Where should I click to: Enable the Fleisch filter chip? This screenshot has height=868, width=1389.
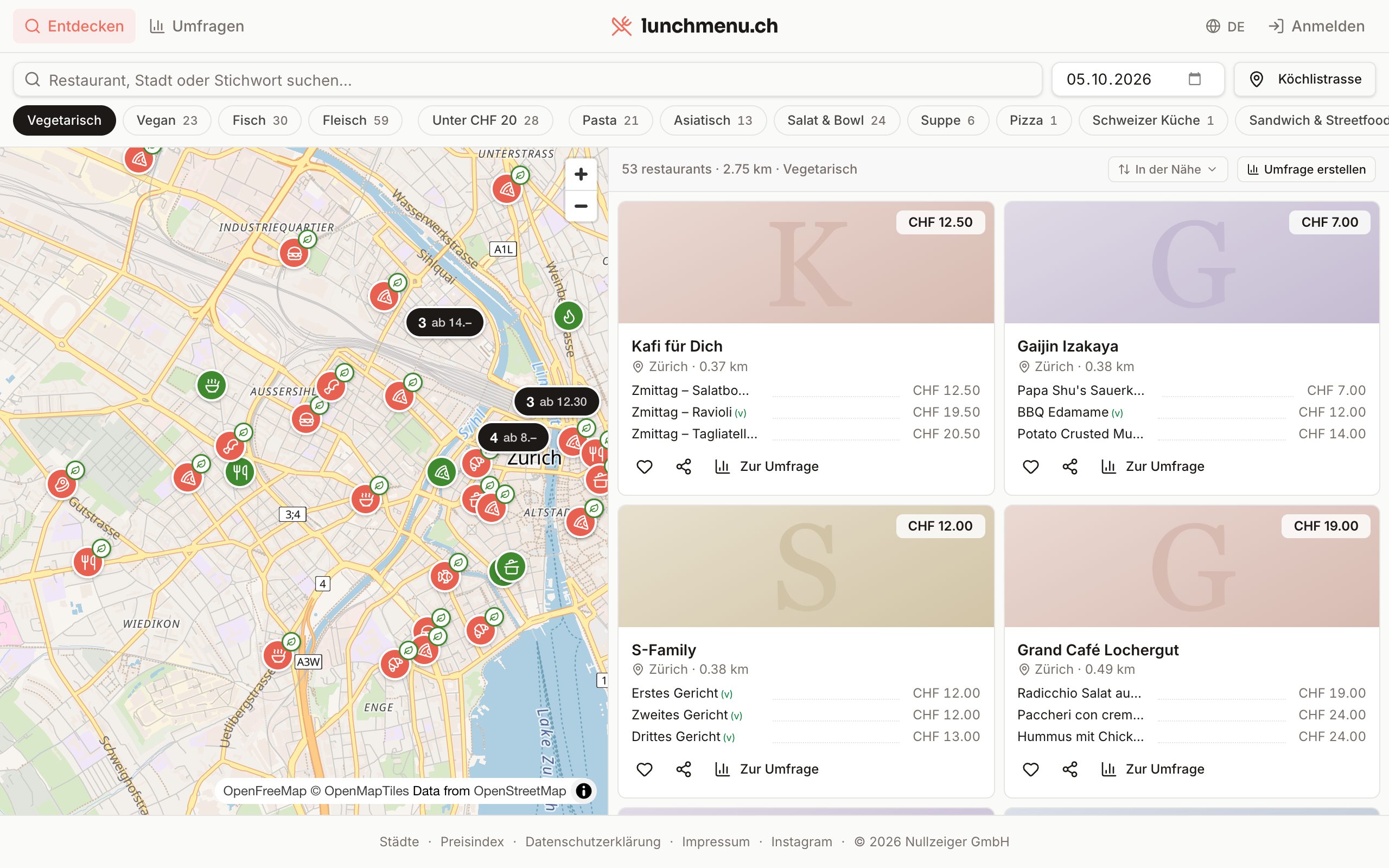pos(355,120)
